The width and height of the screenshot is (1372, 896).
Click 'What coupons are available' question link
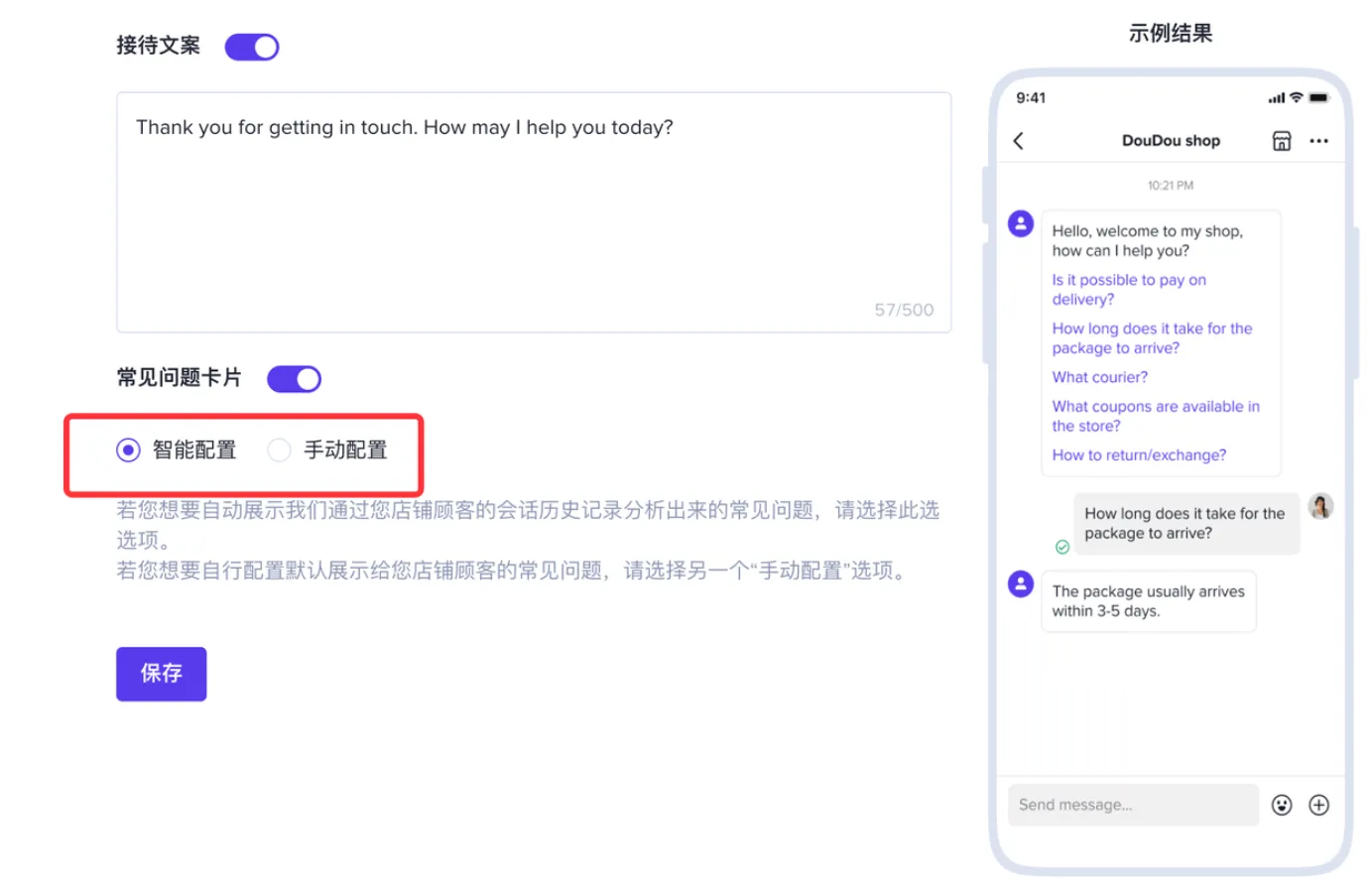point(1156,416)
